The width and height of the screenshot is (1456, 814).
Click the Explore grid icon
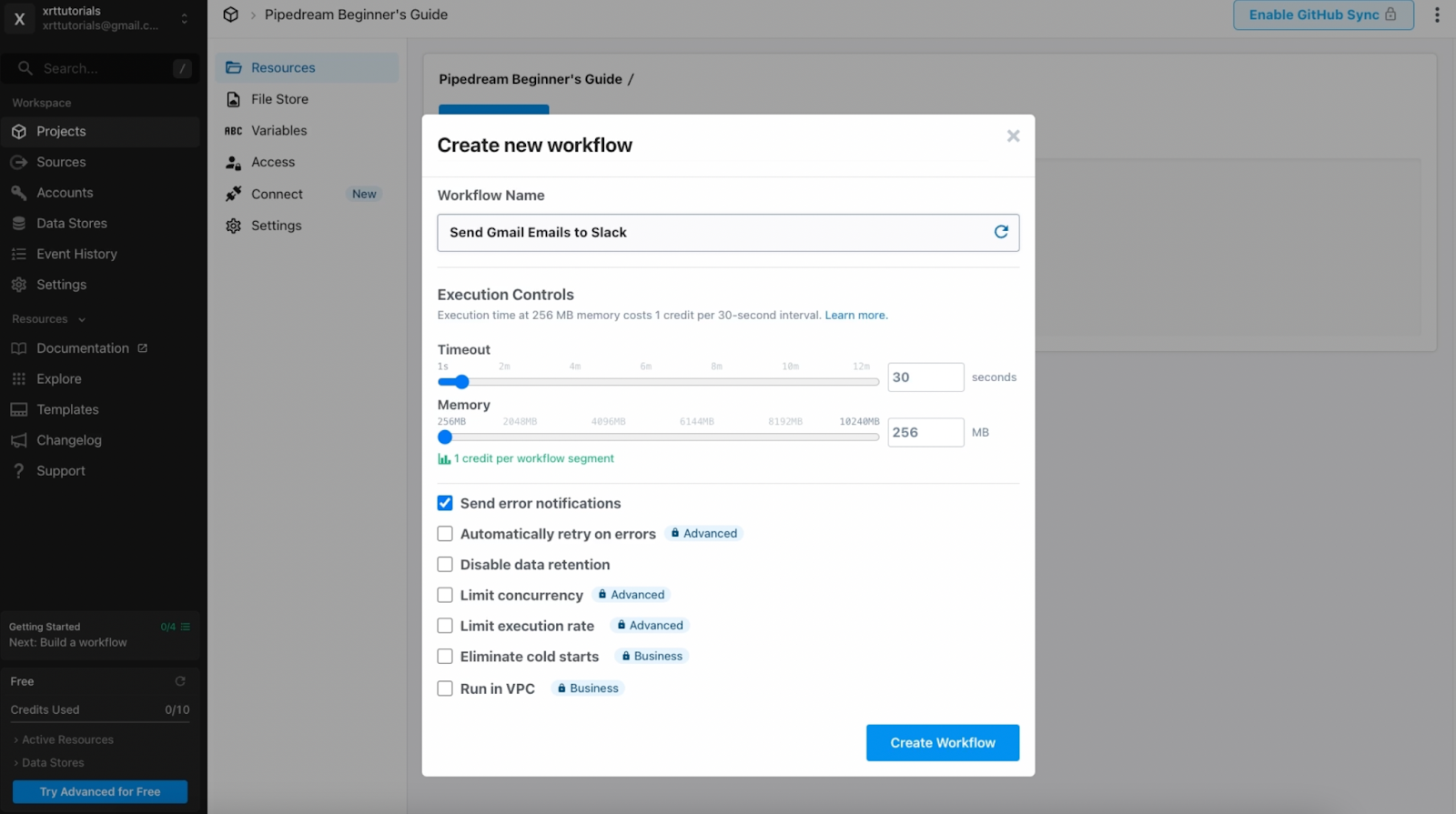[19, 379]
